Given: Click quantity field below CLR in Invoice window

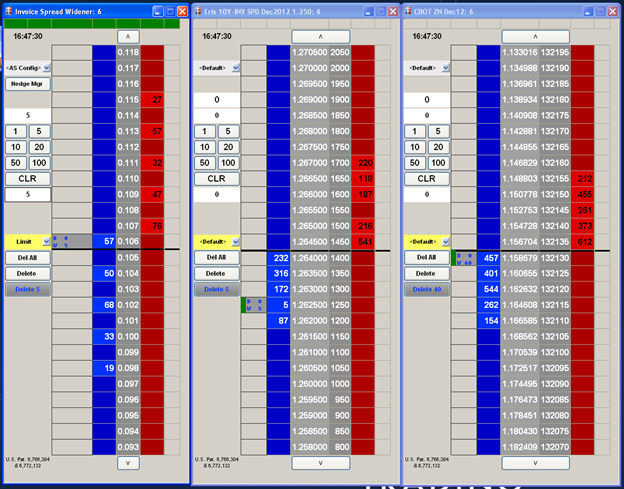Looking at the screenshot, I should [27, 194].
